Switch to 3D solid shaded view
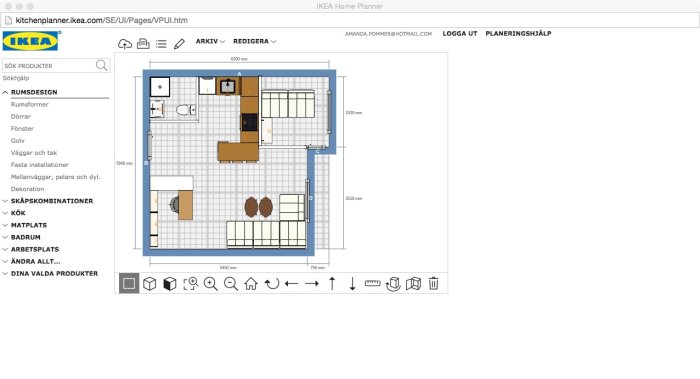The height and width of the screenshot is (379, 700). [x=170, y=283]
